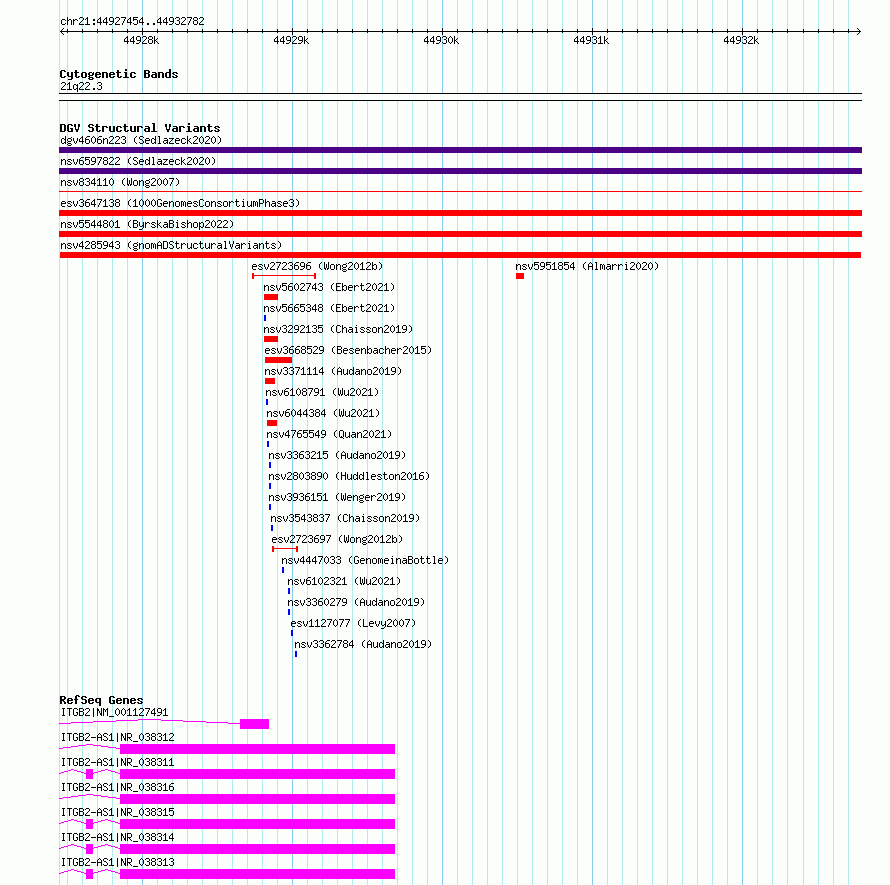
Task: Click the 44932k ruler position
Action: [x=741, y=40]
